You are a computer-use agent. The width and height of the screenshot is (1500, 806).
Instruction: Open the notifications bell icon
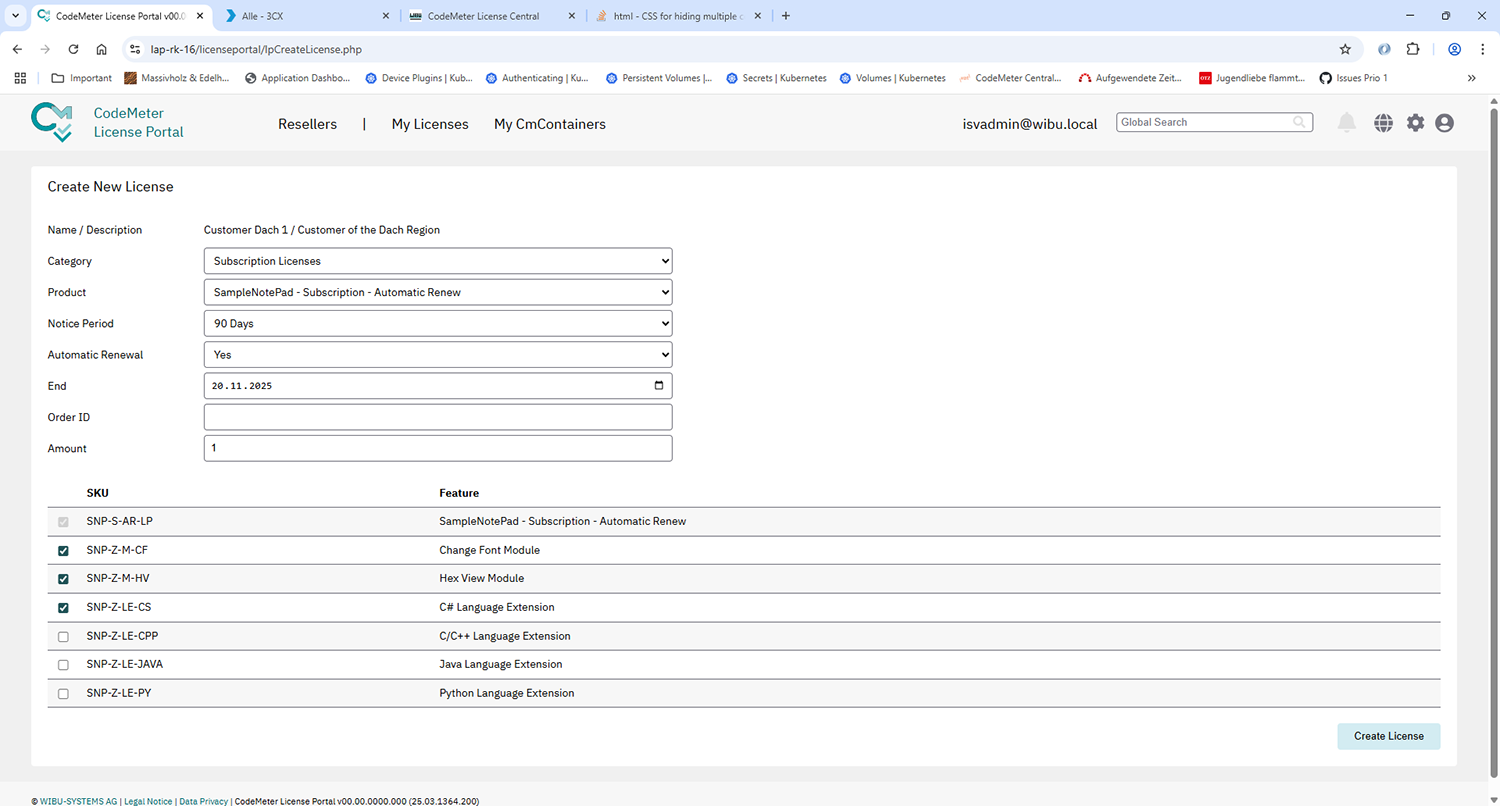pyautogui.click(x=1347, y=123)
